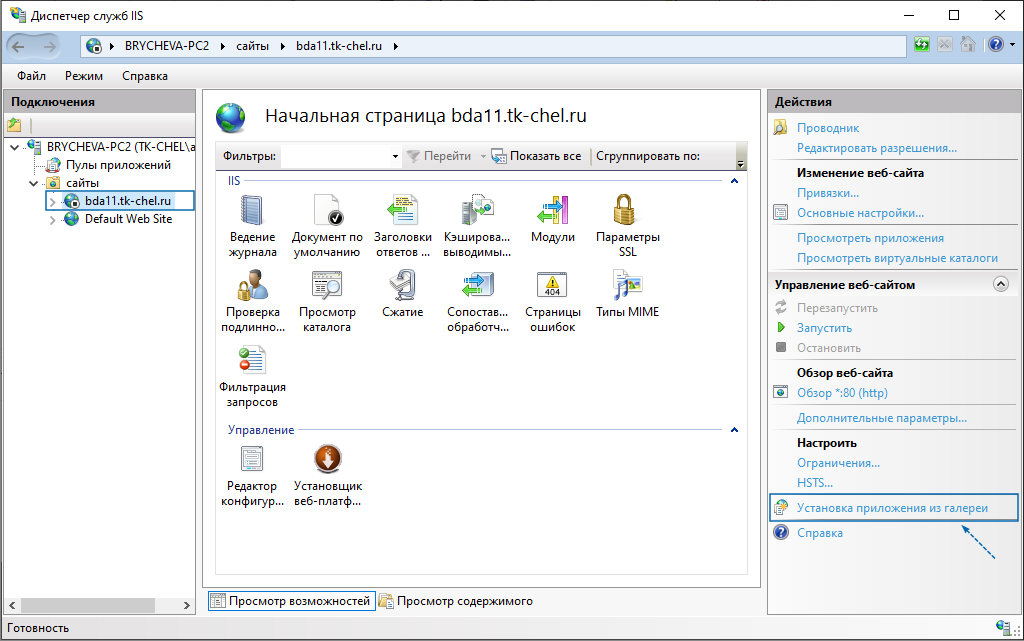Click the status bar network icon

pyautogui.click(x=1004, y=627)
